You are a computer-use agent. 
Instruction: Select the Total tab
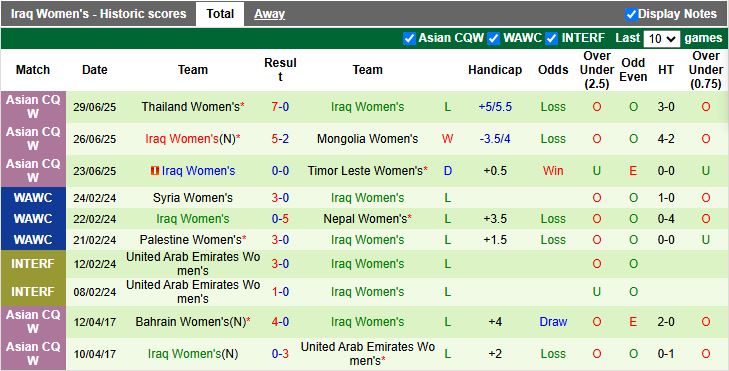point(220,14)
